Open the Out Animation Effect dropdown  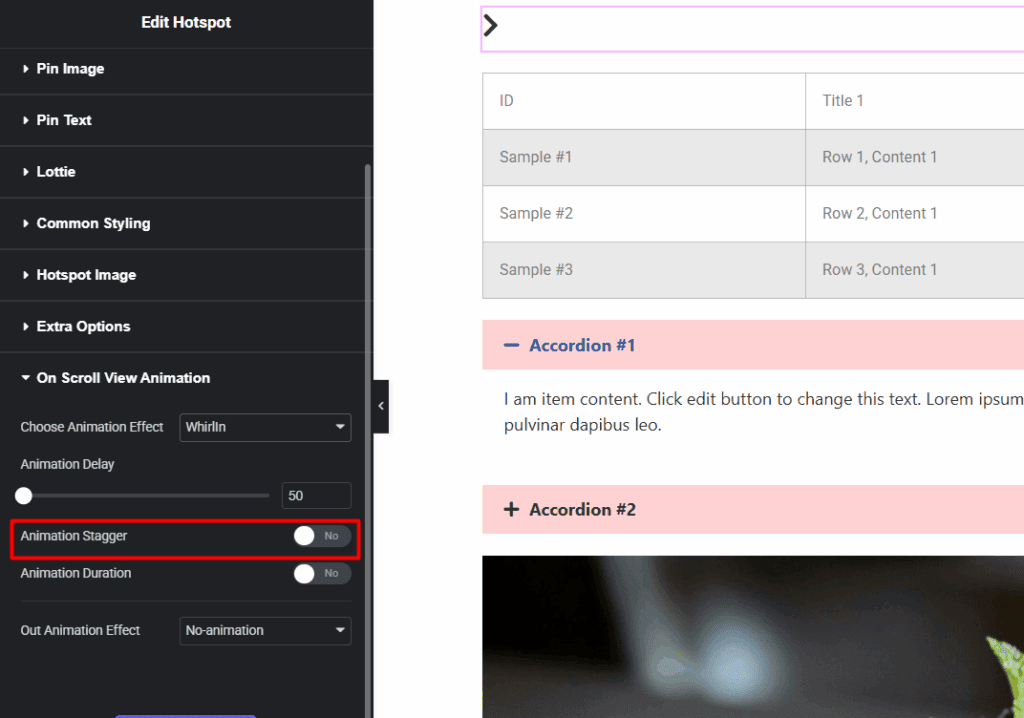point(265,630)
